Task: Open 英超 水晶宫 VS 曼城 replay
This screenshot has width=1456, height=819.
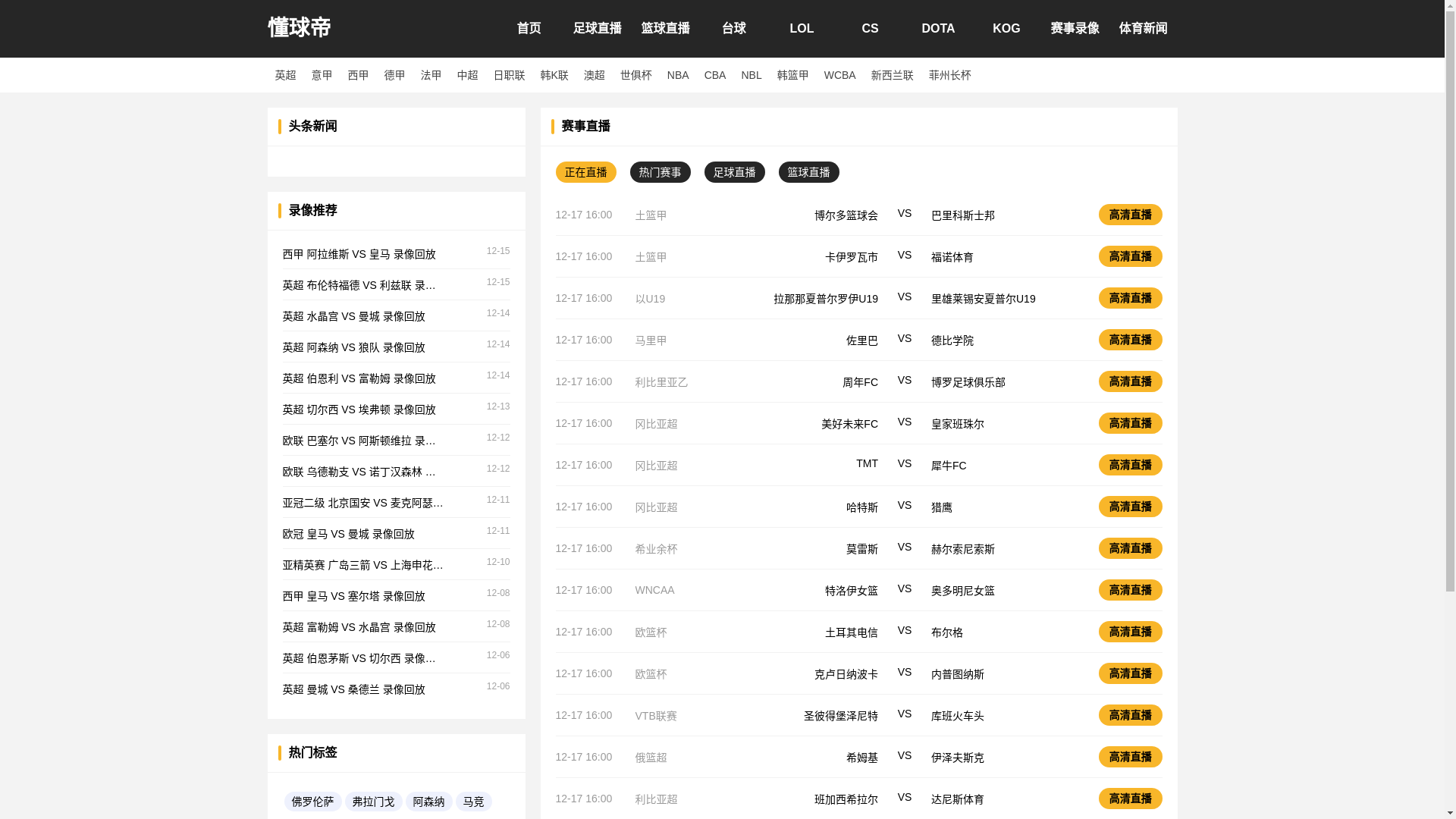Action: click(353, 316)
